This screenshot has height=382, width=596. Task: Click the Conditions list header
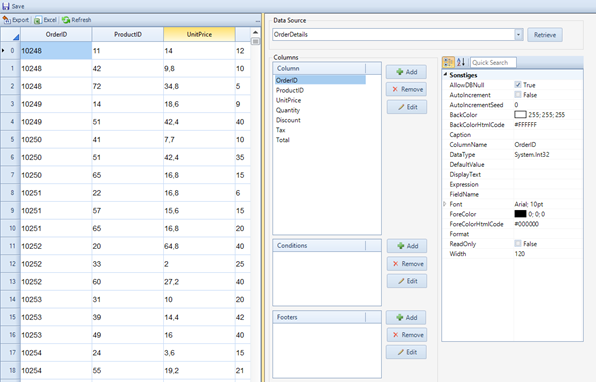click(319, 246)
